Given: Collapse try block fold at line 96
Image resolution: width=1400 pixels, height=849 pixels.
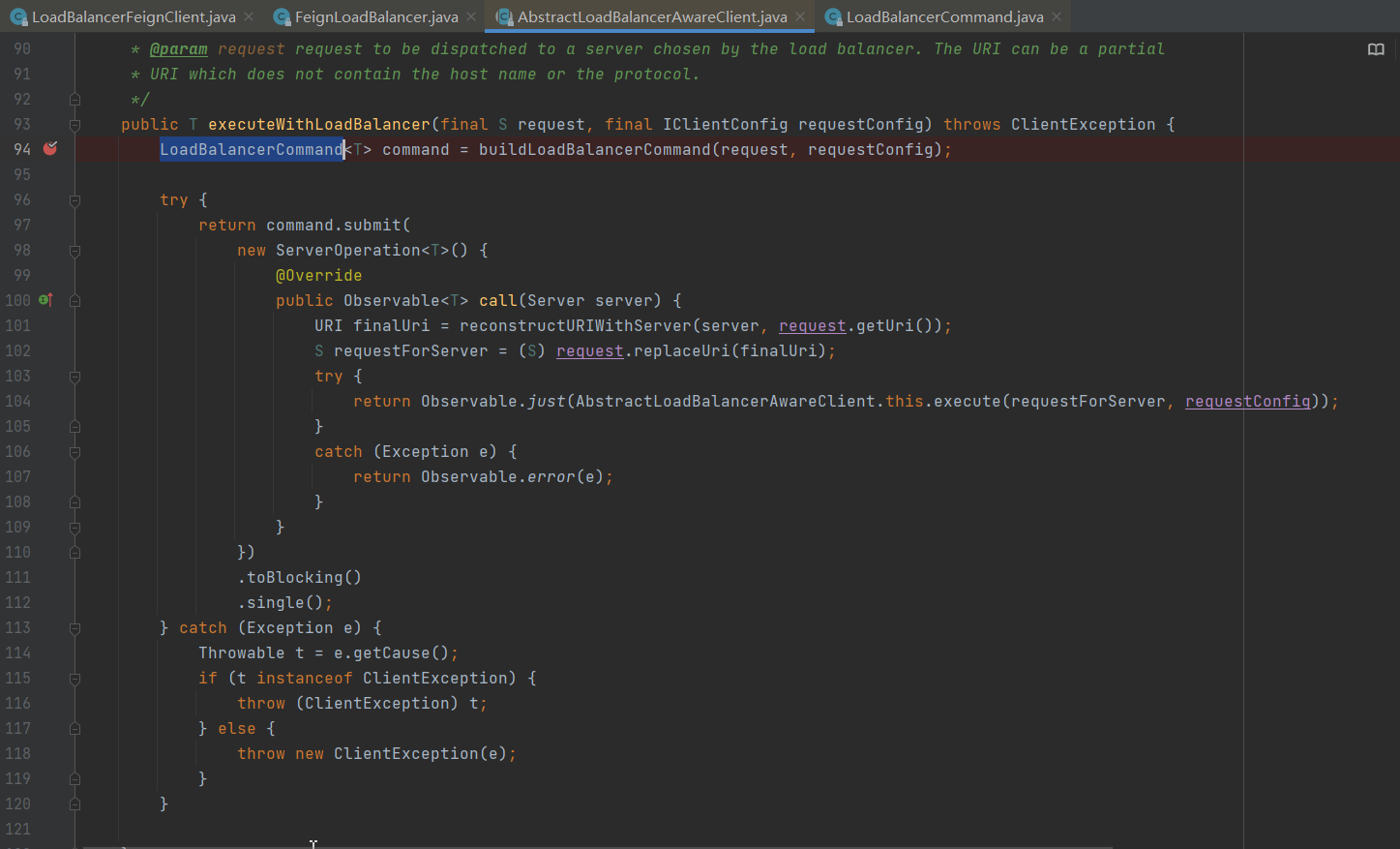Looking at the screenshot, I should [x=74, y=199].
